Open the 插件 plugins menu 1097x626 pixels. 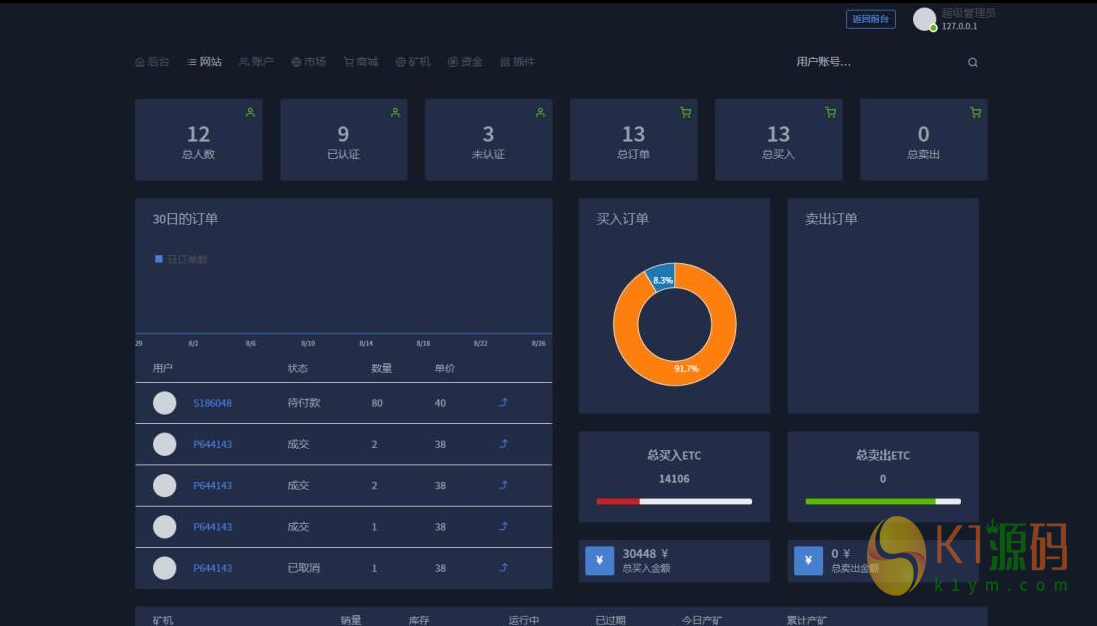pyautogui.click(x=518, y=62)
